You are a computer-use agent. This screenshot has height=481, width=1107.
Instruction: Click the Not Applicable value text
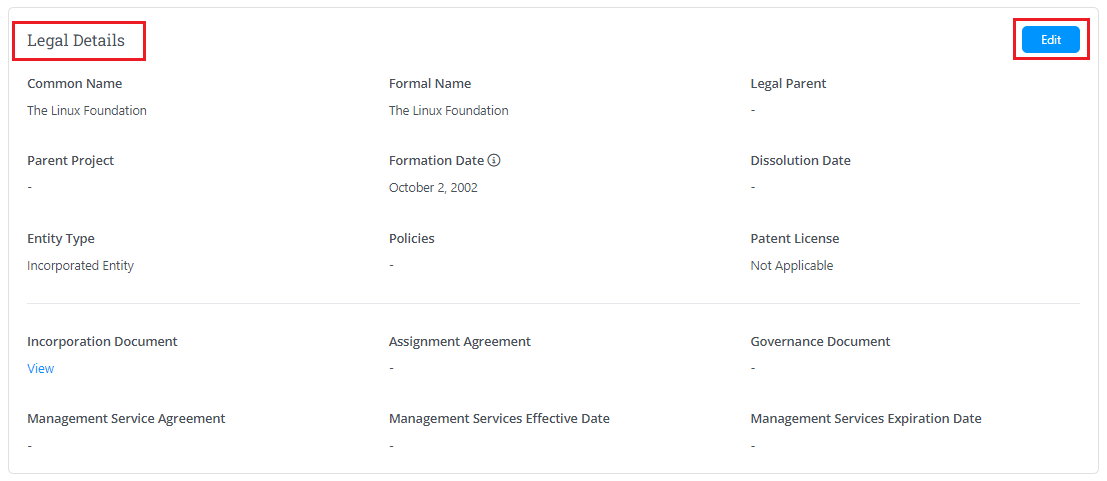(792, 266)
